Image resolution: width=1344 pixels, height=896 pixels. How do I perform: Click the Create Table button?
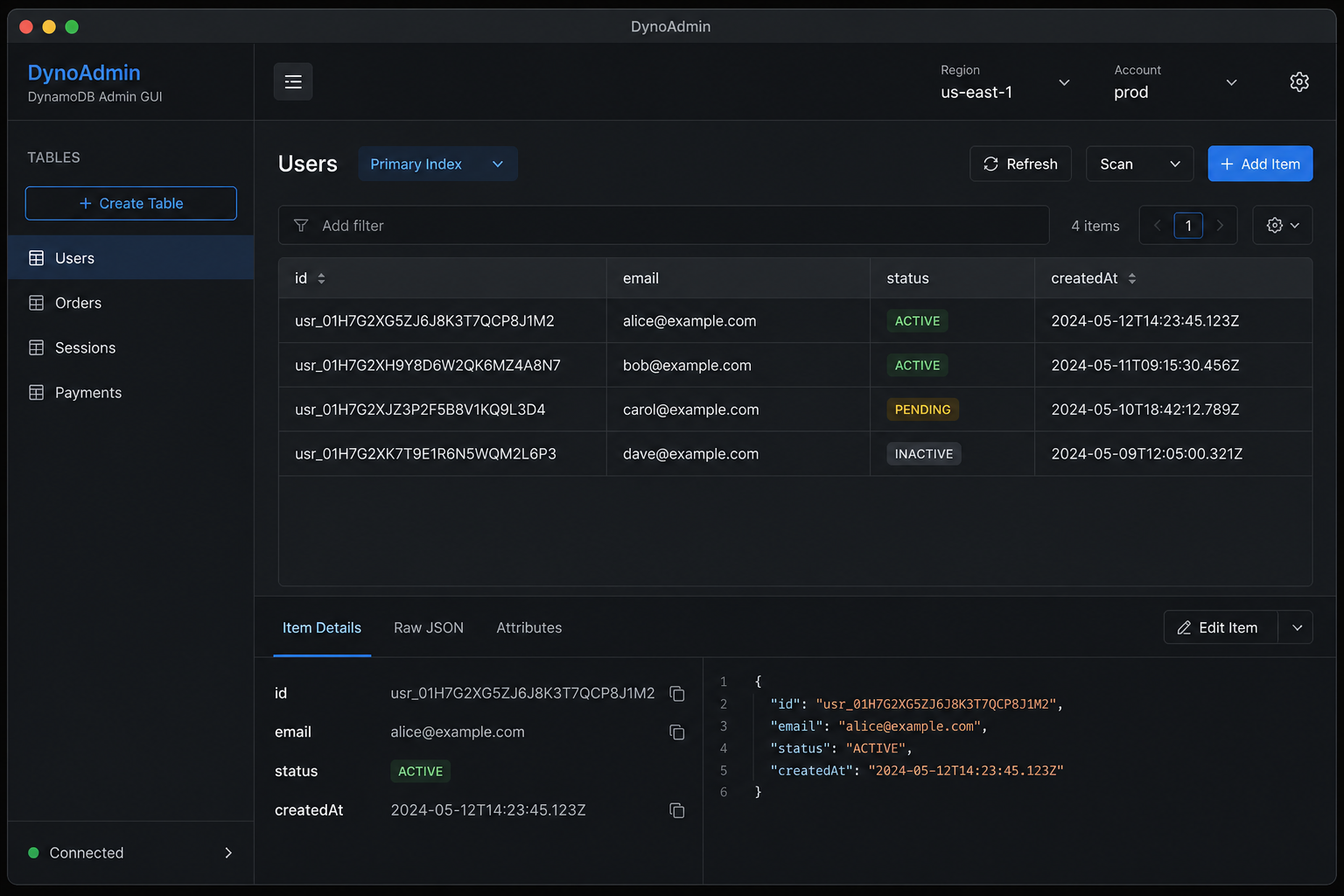coord(131,203)
